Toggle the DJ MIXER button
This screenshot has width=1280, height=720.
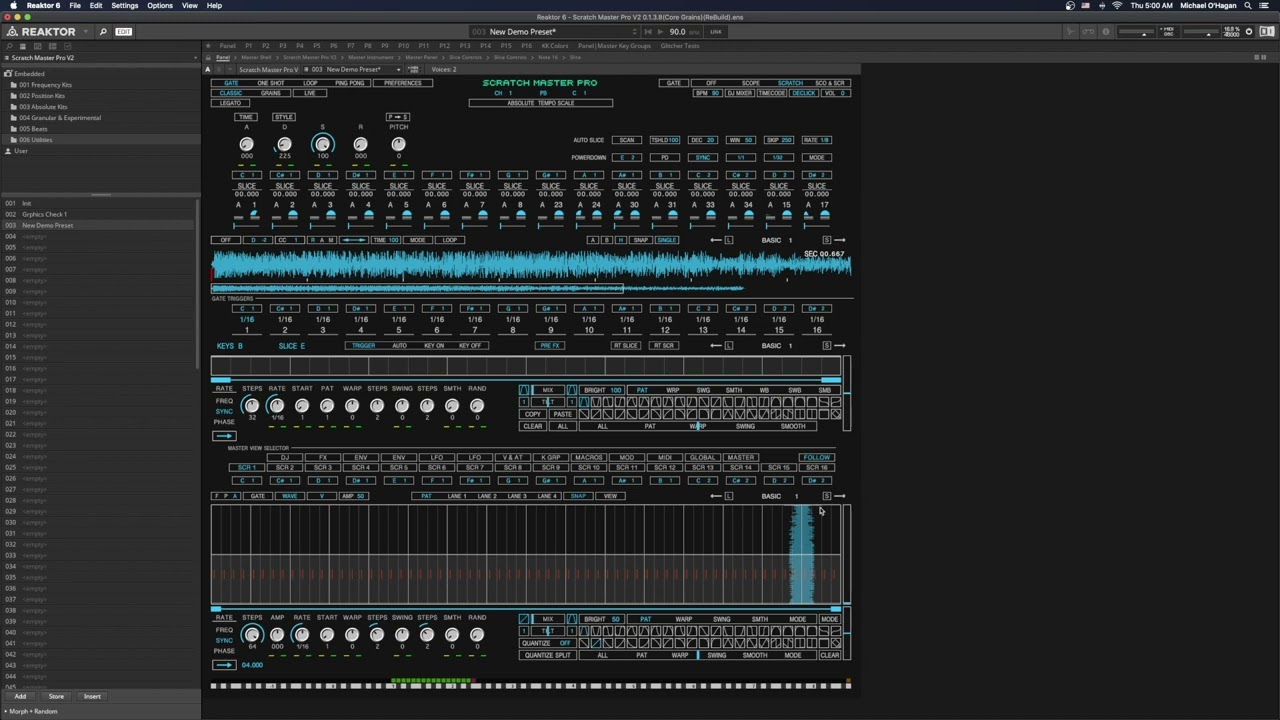click(739, 93)
